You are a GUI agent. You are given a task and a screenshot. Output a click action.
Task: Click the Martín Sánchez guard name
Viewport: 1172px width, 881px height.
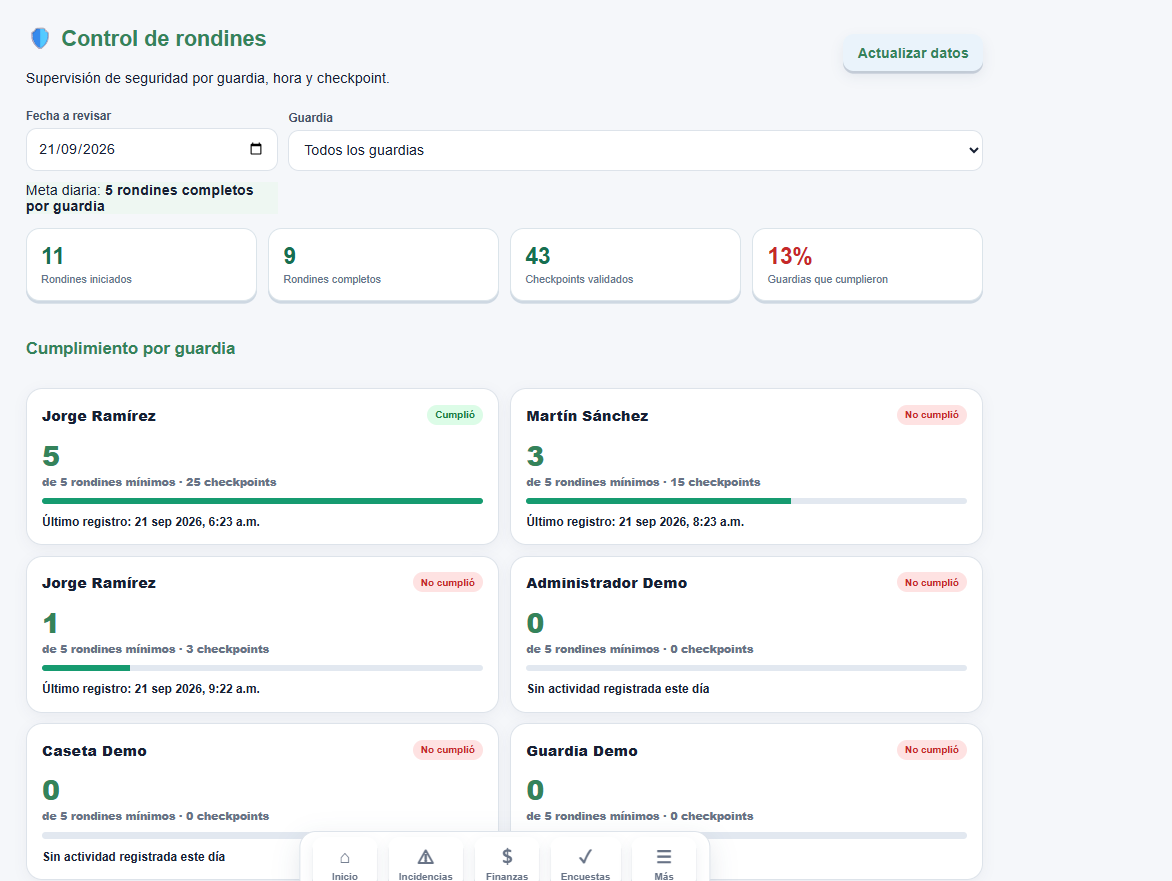(587, 416)
